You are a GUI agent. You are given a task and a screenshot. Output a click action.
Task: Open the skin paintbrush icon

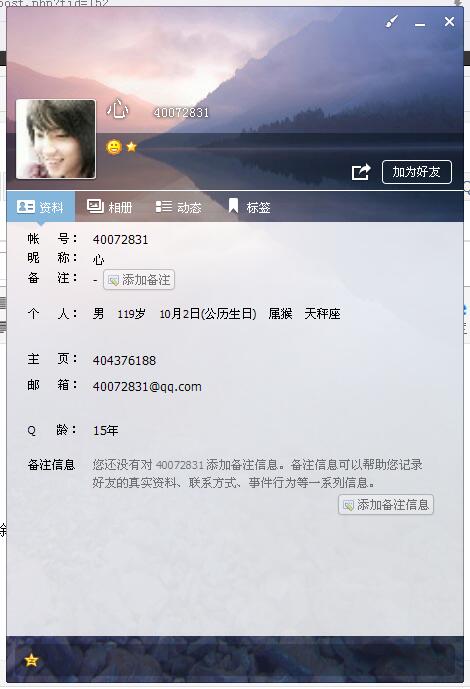[391, 21]
